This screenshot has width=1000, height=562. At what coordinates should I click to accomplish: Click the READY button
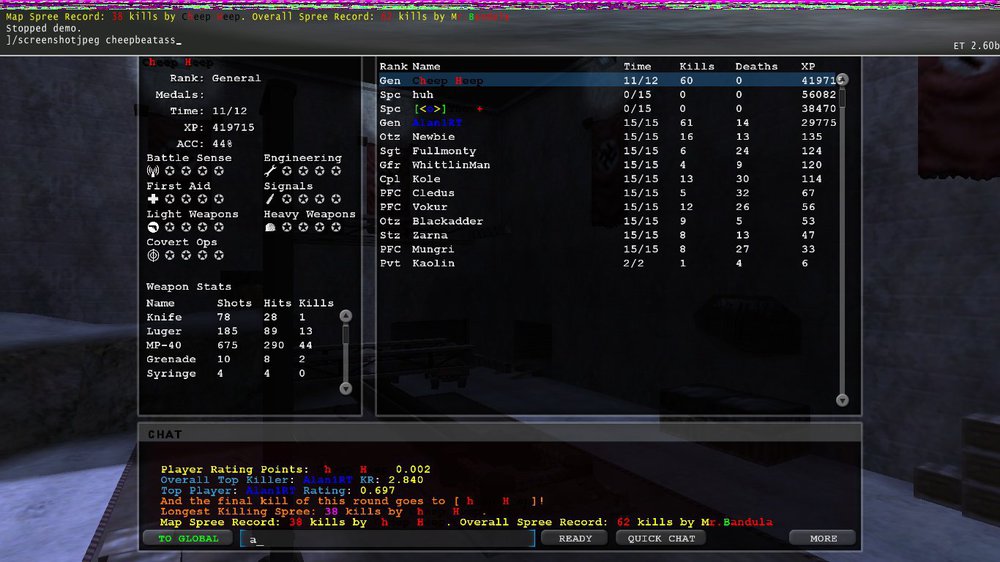click(575, 538)
